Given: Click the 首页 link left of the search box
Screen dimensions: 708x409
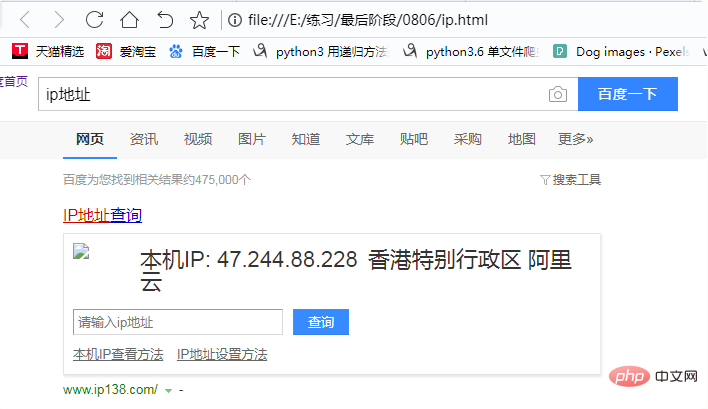Looking at the screenshot, I should coord(14,81).
